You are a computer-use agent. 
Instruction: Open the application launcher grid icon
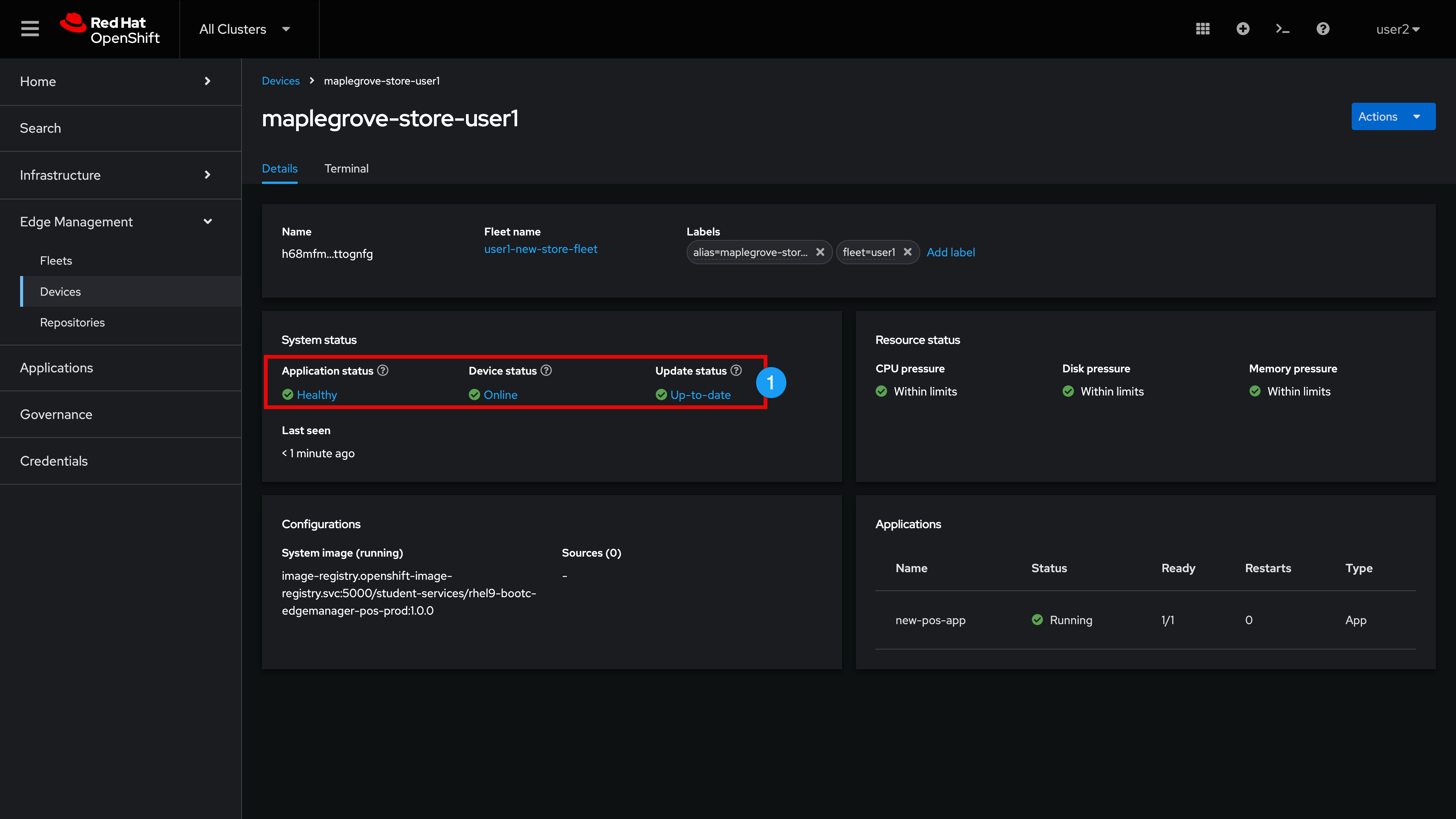pyautogui.click(x=1202, y=29)
